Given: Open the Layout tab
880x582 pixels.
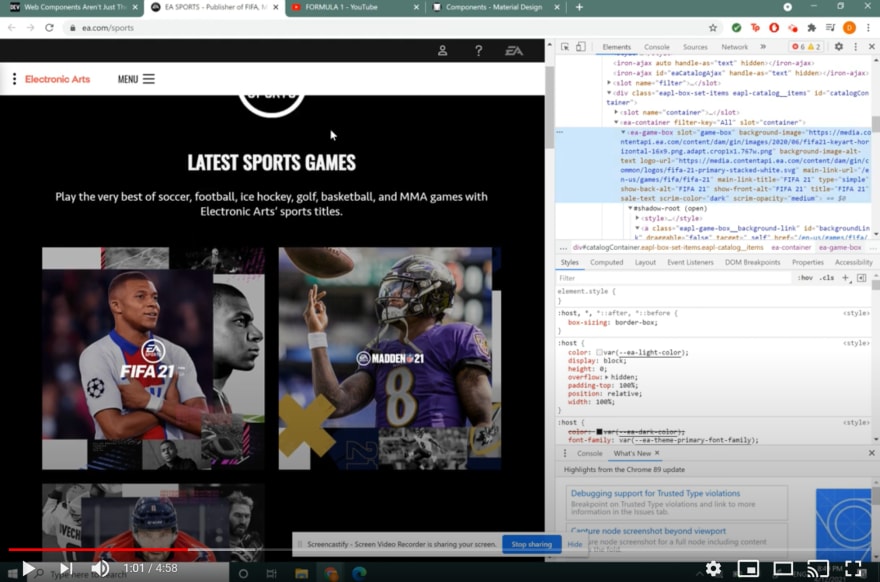Looking at the screenshot, I should [x=645, y=263].
